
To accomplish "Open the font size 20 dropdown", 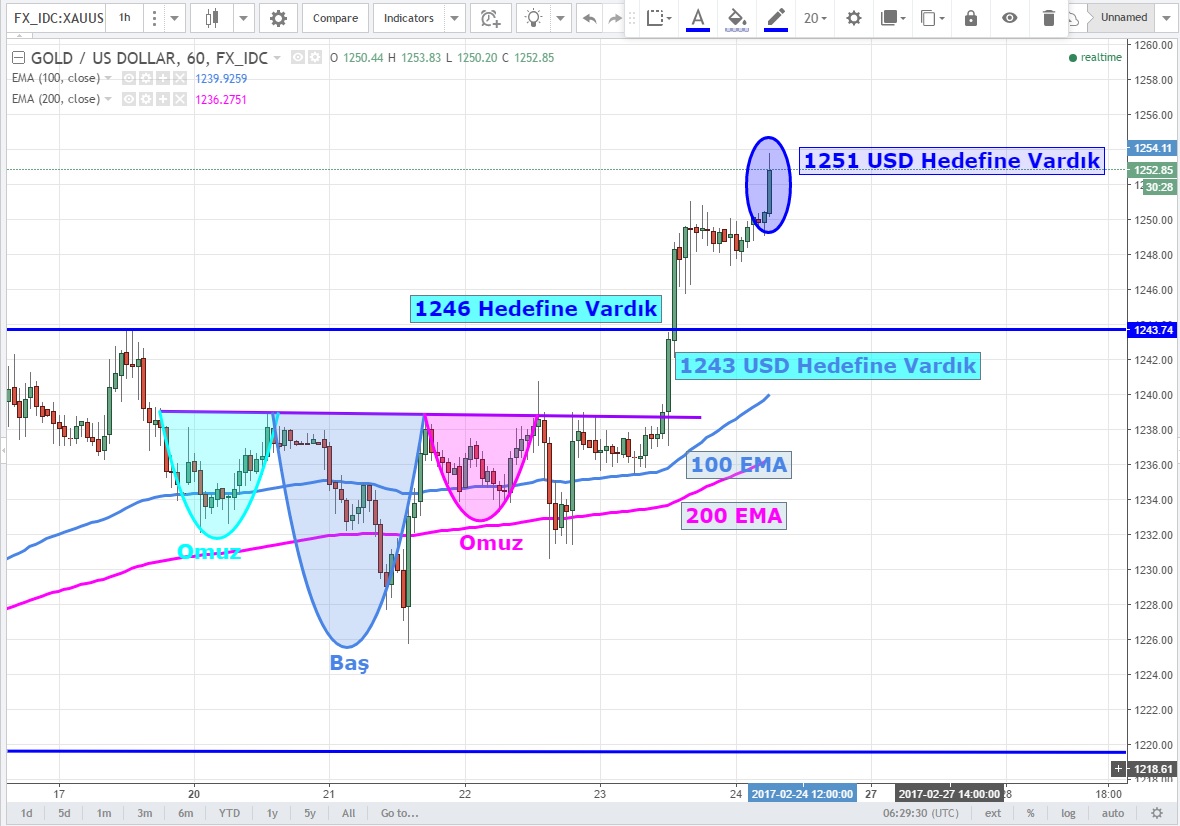I will pos(815,18).
